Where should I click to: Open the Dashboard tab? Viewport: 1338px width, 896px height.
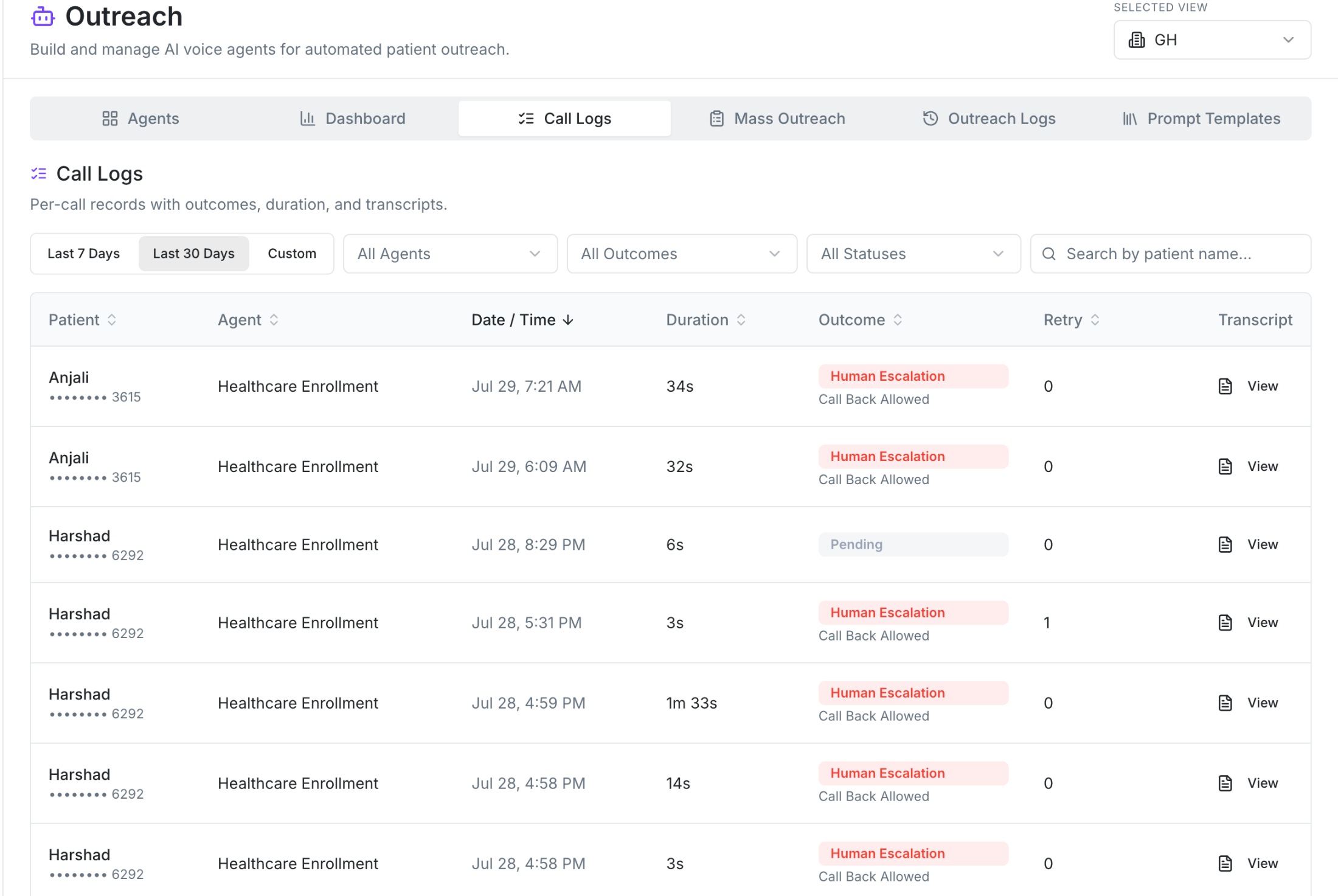click(353, 119)
